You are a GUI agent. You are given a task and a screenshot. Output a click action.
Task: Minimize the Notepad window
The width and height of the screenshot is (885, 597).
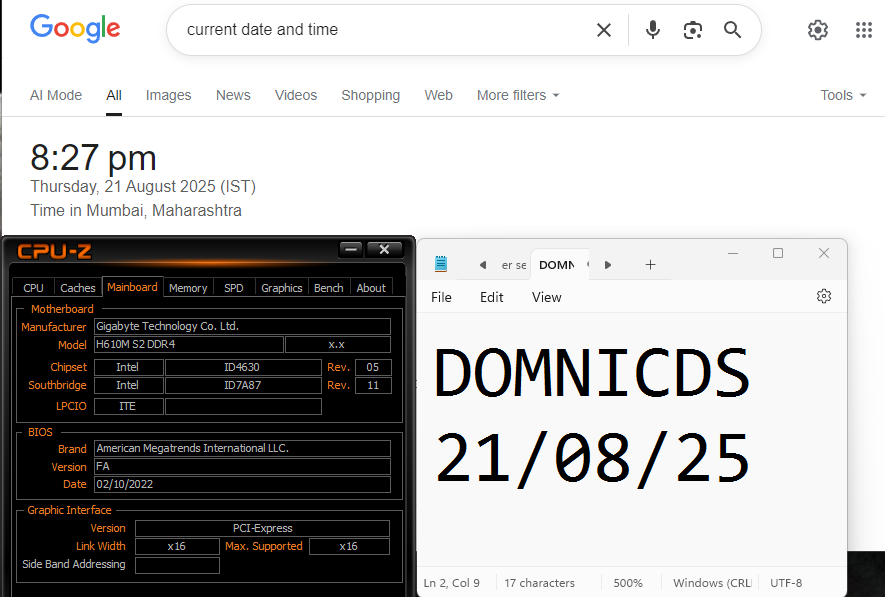click(733, 253)
